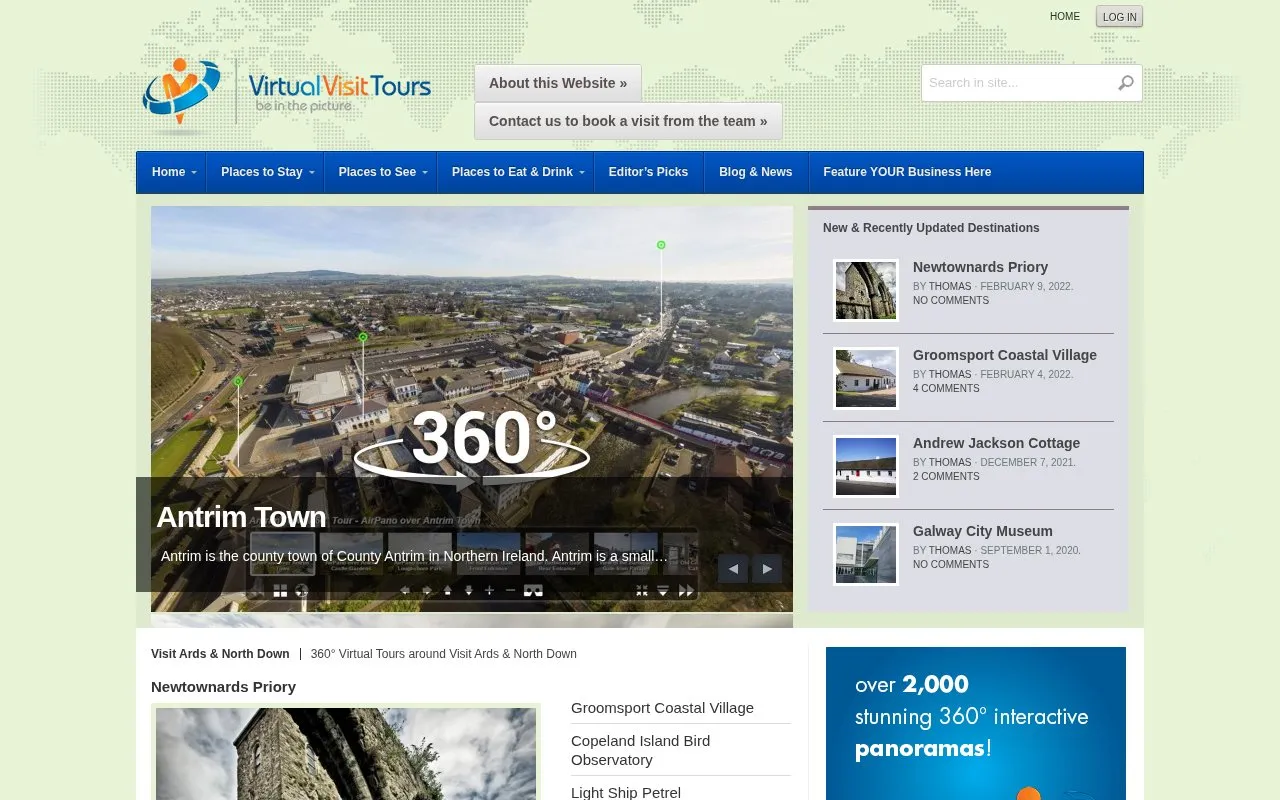This screenshot has height=800, width=1280.
Task: Open NO COMMENTS under Galway City Museum
Action: (x=951, y=565)
